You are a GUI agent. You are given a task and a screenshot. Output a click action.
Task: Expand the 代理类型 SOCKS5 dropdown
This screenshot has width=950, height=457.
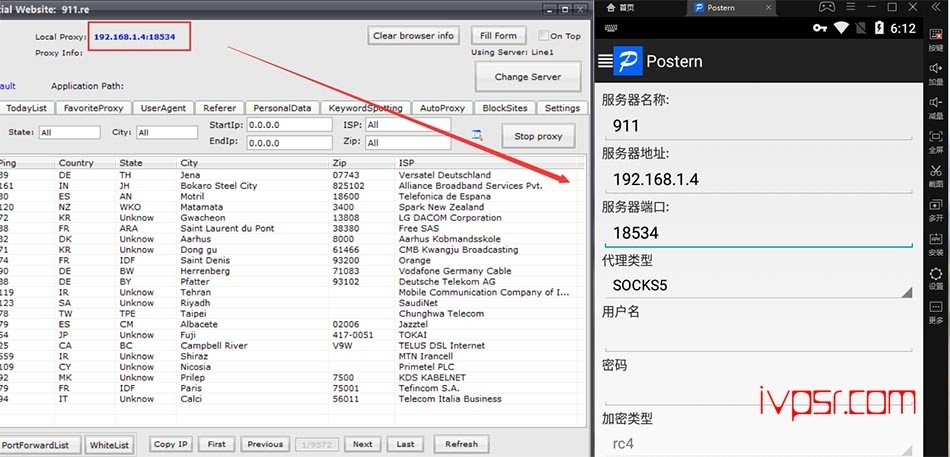pos(758,285)
